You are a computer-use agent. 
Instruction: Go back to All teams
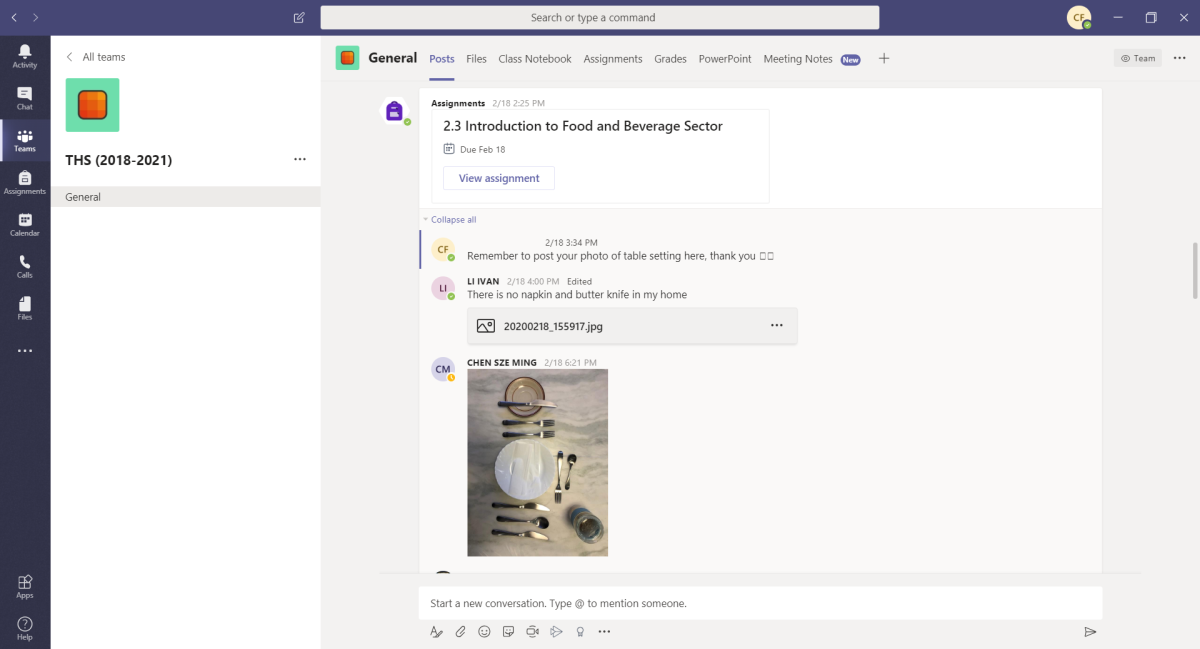(x=96, y=57)
